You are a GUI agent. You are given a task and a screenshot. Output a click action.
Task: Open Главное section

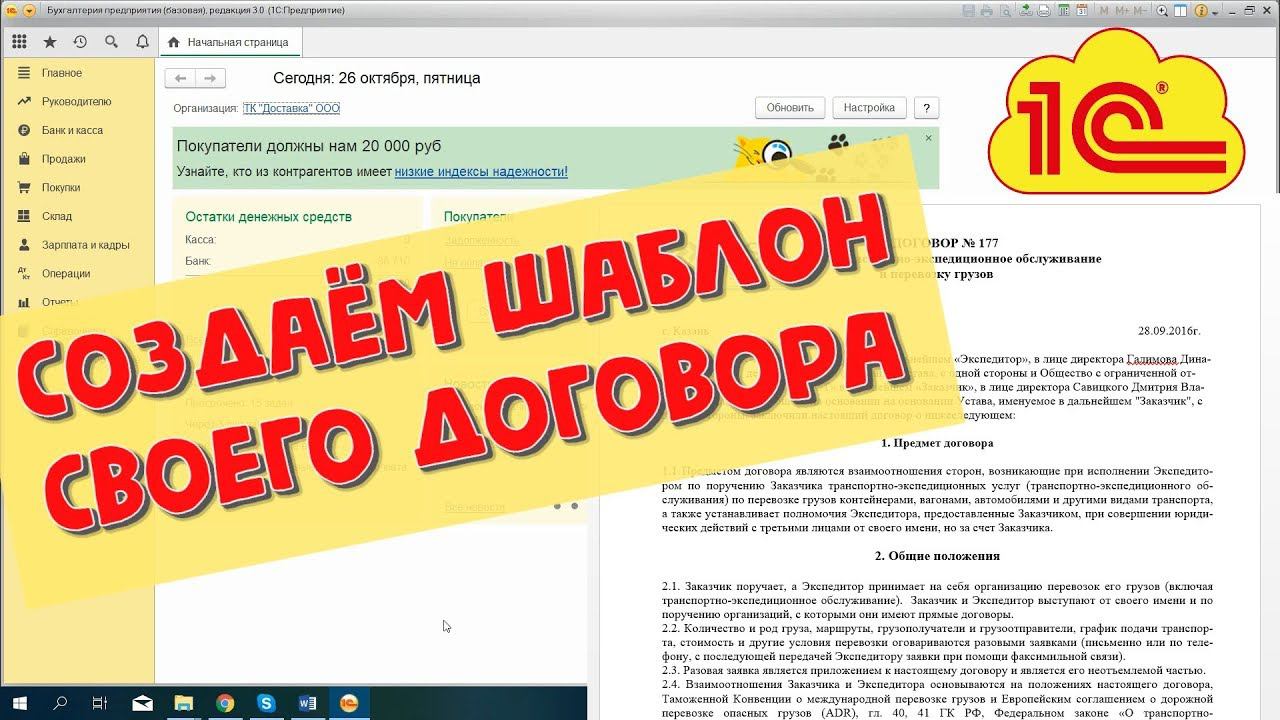[x=62, y=73]
